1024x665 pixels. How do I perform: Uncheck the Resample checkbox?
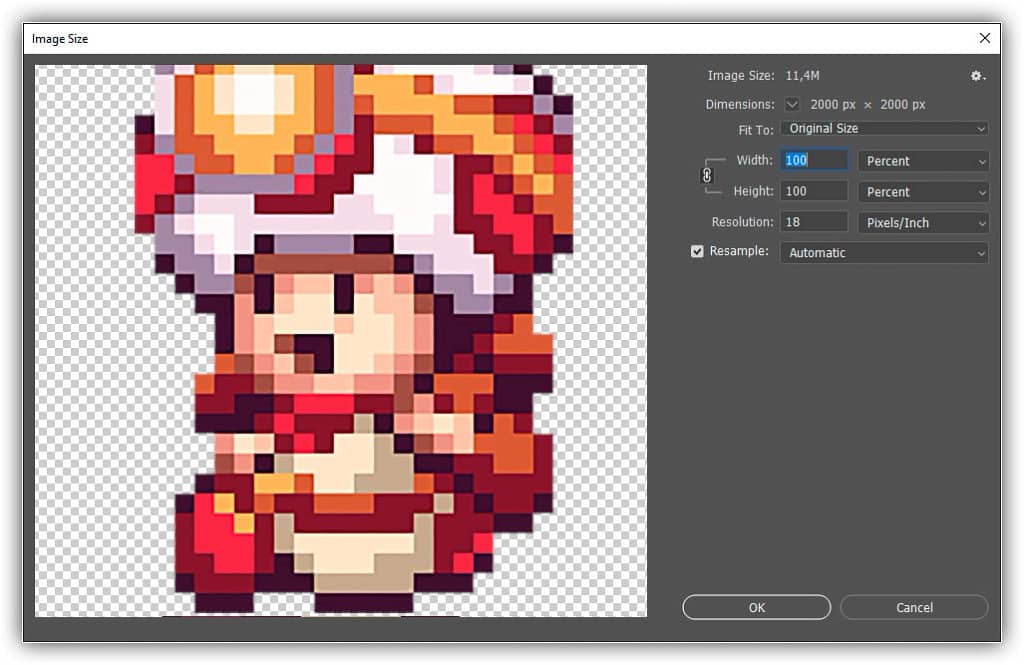coord(697,251)
